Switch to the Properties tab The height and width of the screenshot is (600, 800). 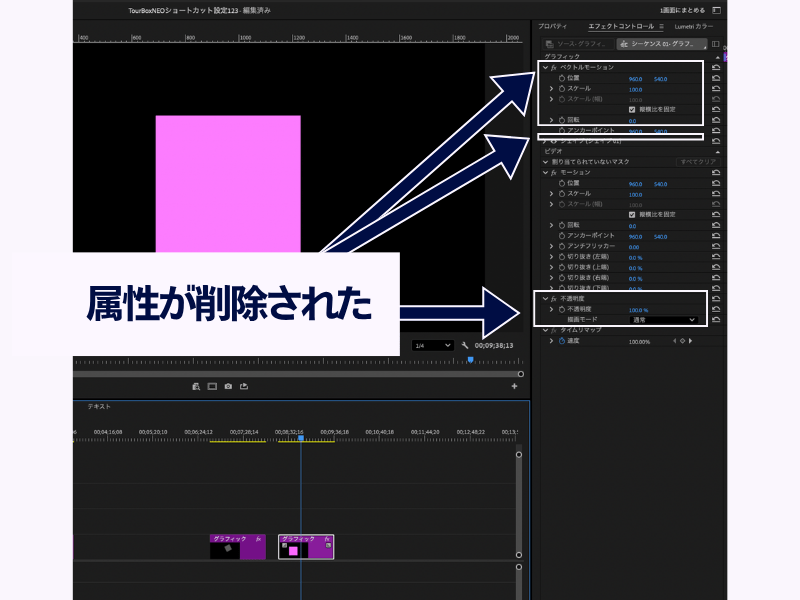coord(553,26)
